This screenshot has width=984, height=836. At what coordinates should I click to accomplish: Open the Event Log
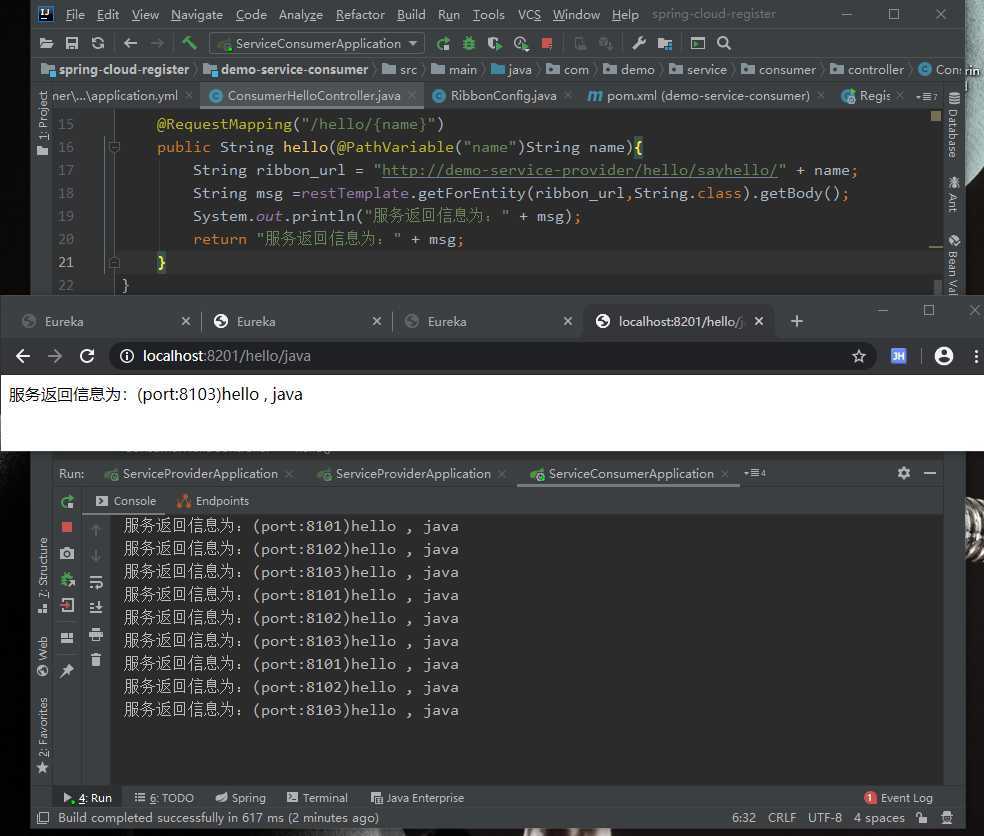coord(898,798)
